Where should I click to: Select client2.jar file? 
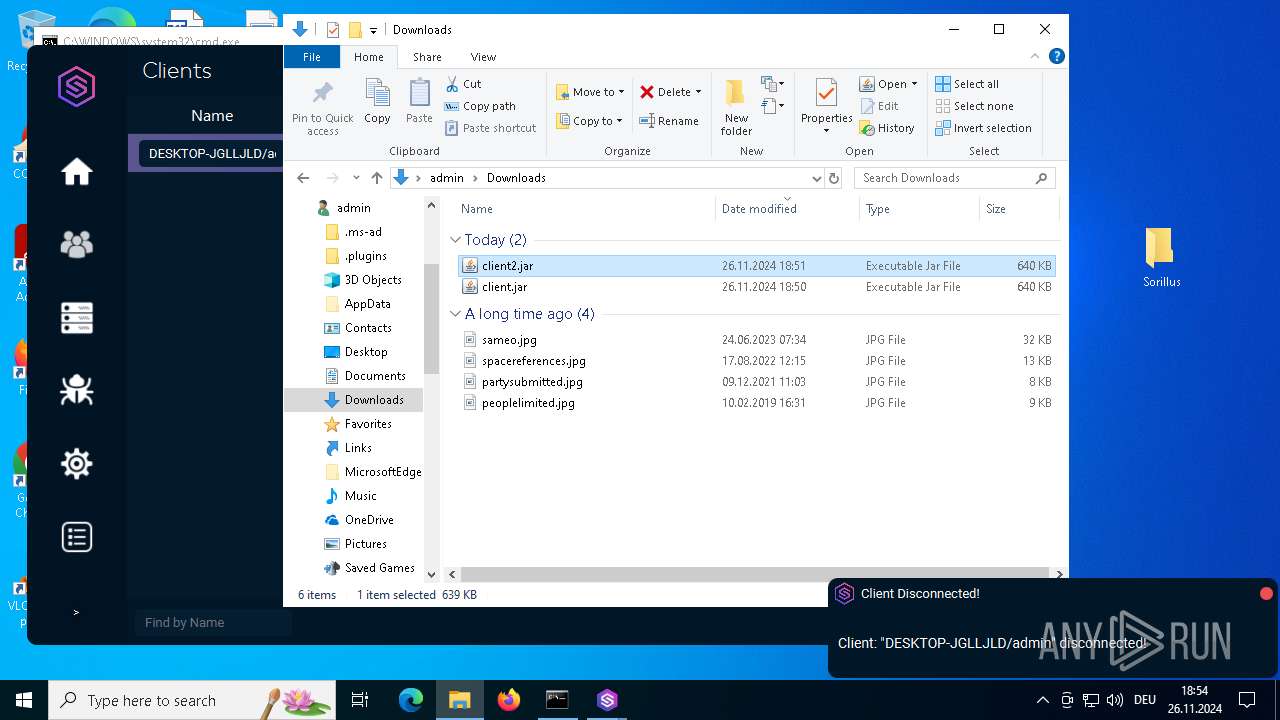point(756,266)
